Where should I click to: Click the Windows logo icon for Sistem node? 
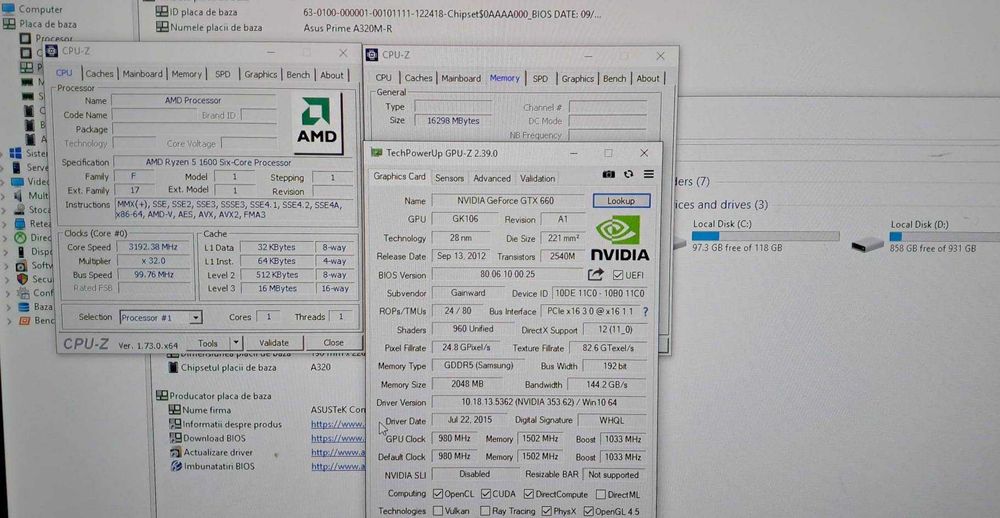coord(15,154)
